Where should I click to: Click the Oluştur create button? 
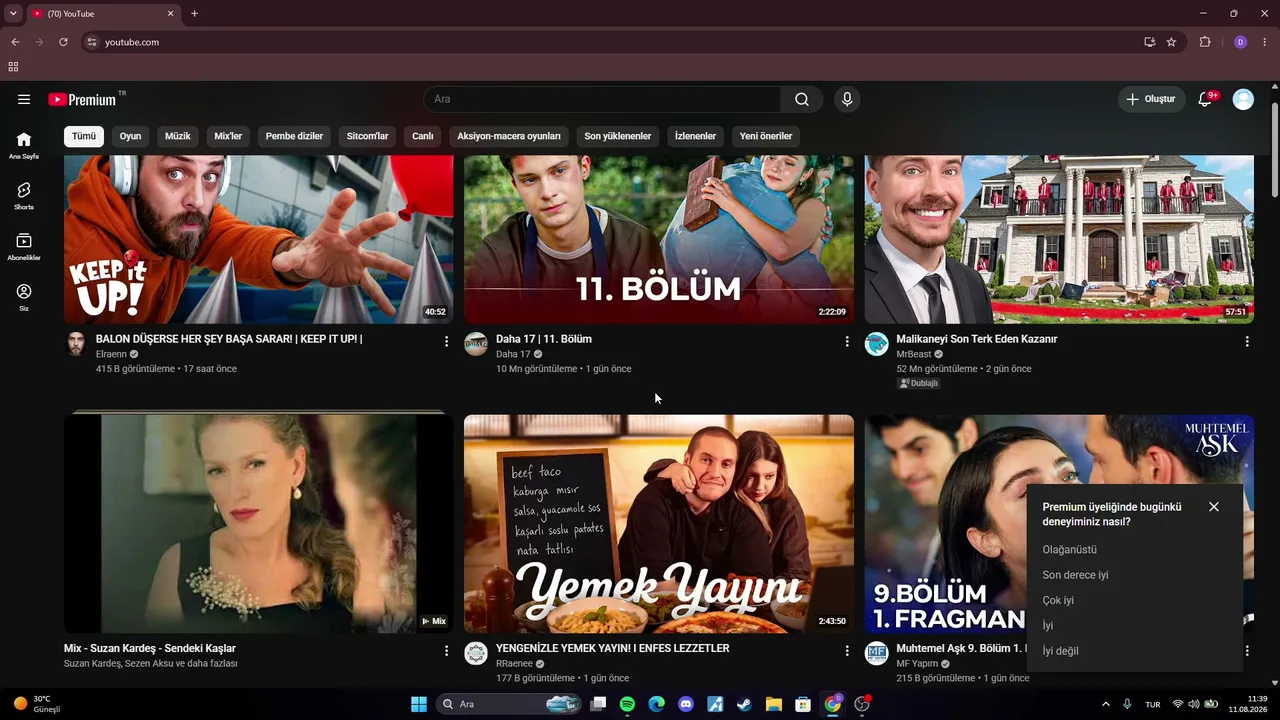click(x=1151, y=99)
